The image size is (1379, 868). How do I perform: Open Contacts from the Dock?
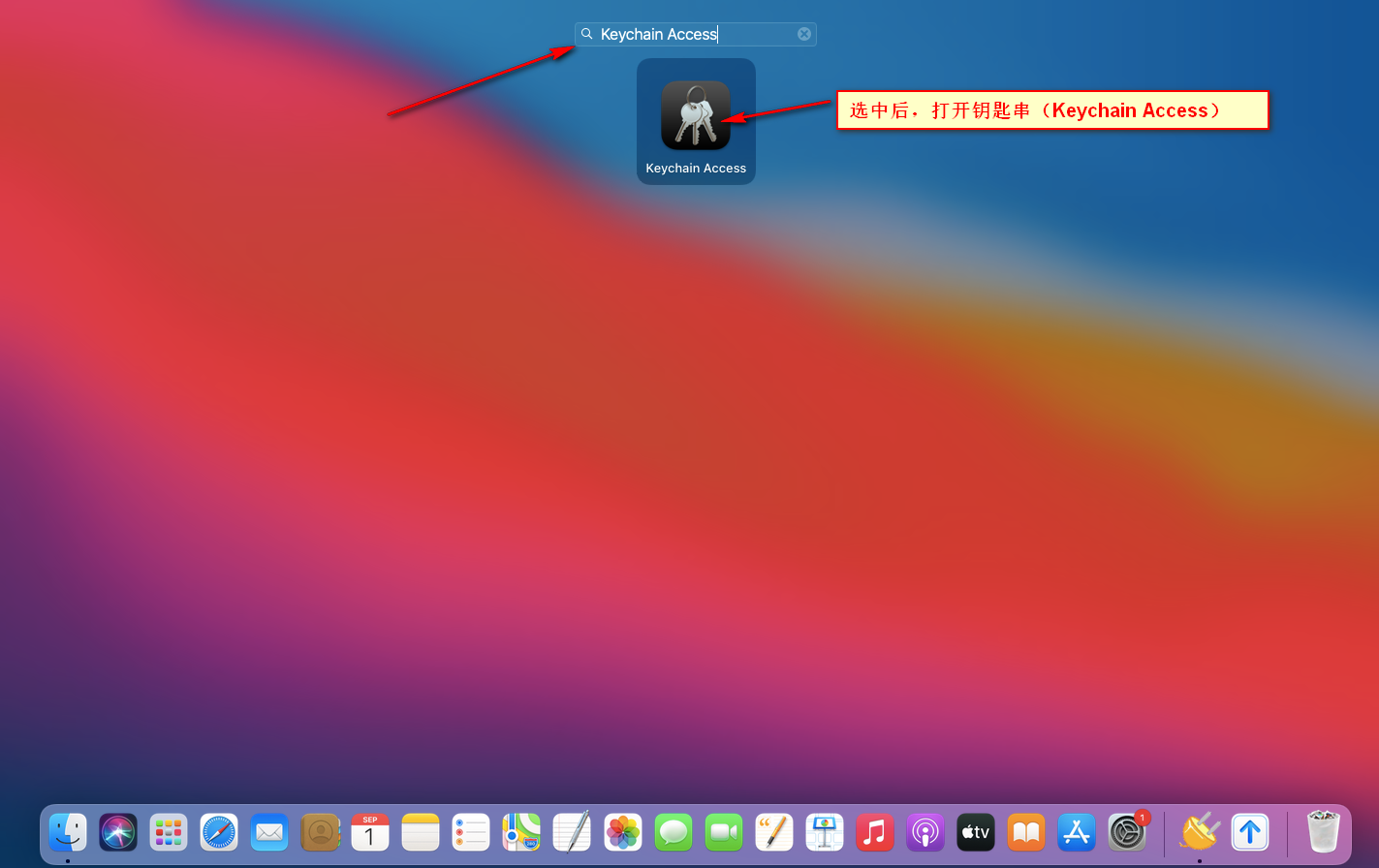[x=320, y=832]
